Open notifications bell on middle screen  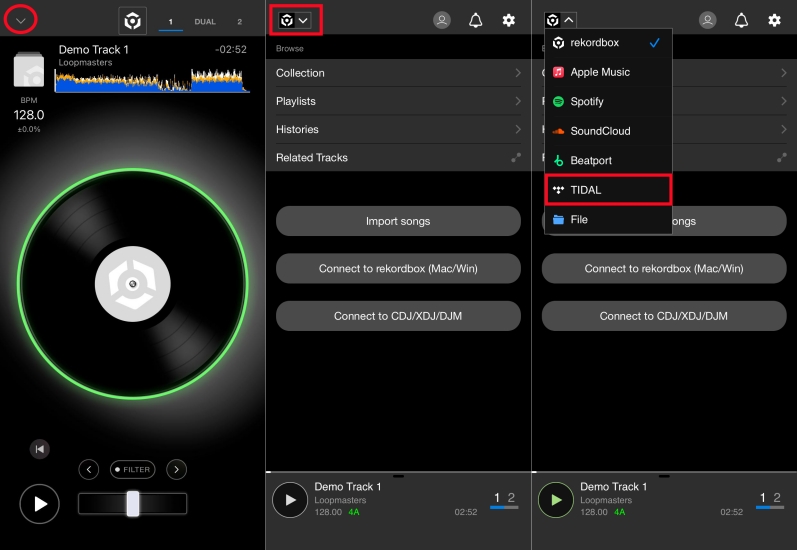[x=476, y=20]
